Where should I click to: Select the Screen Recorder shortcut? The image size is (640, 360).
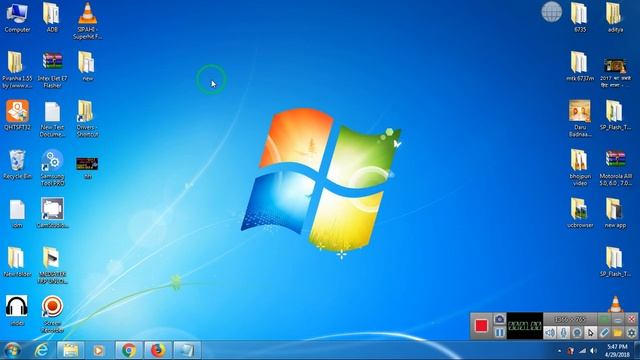(x=52, y=313)
